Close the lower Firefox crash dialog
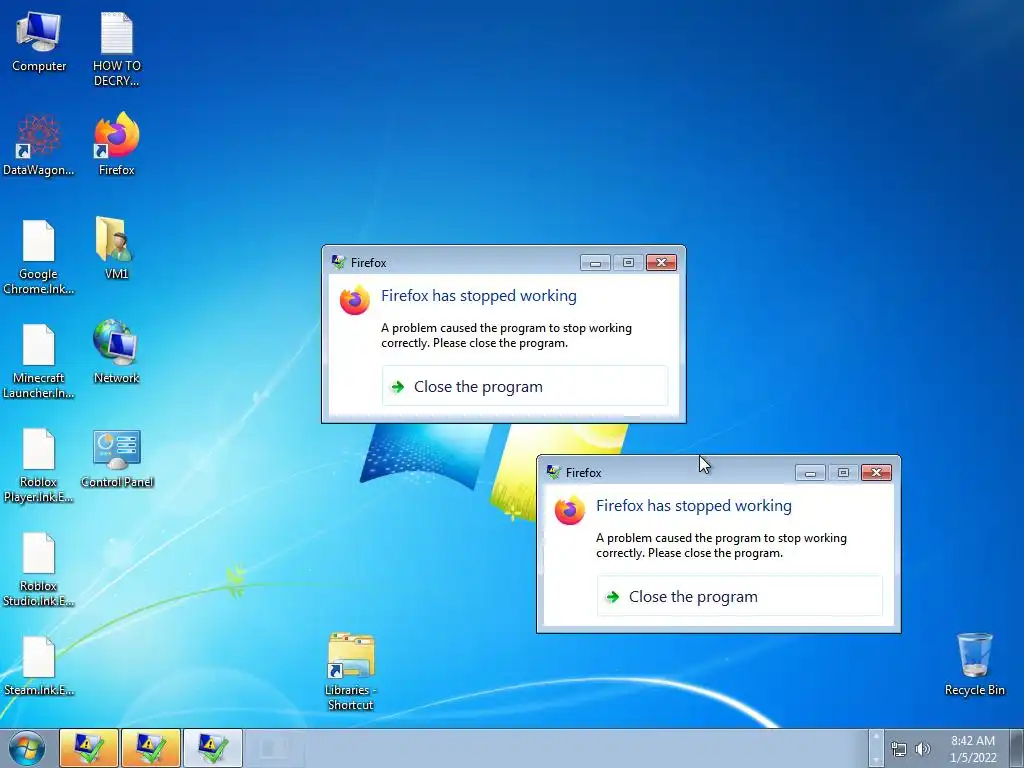This screenshot has width=1024, height=768. pos(876,472)
